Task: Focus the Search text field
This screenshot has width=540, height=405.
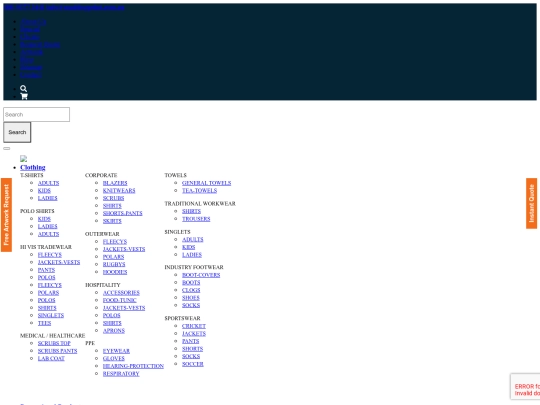Action: click(37, 114)
